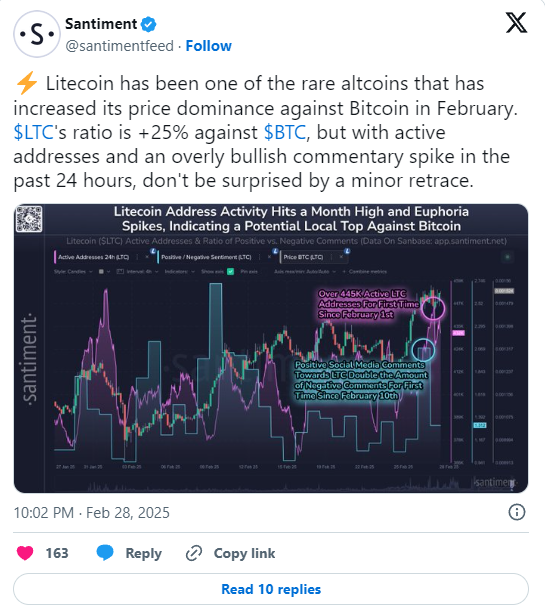Expand the Indicators dropdown

coord(179,271)
